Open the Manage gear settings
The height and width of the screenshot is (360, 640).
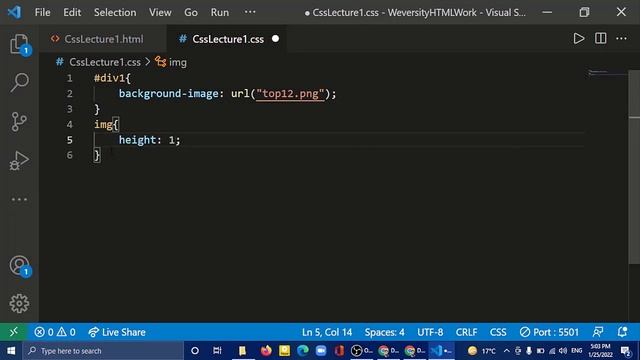[x=19, y=304]
